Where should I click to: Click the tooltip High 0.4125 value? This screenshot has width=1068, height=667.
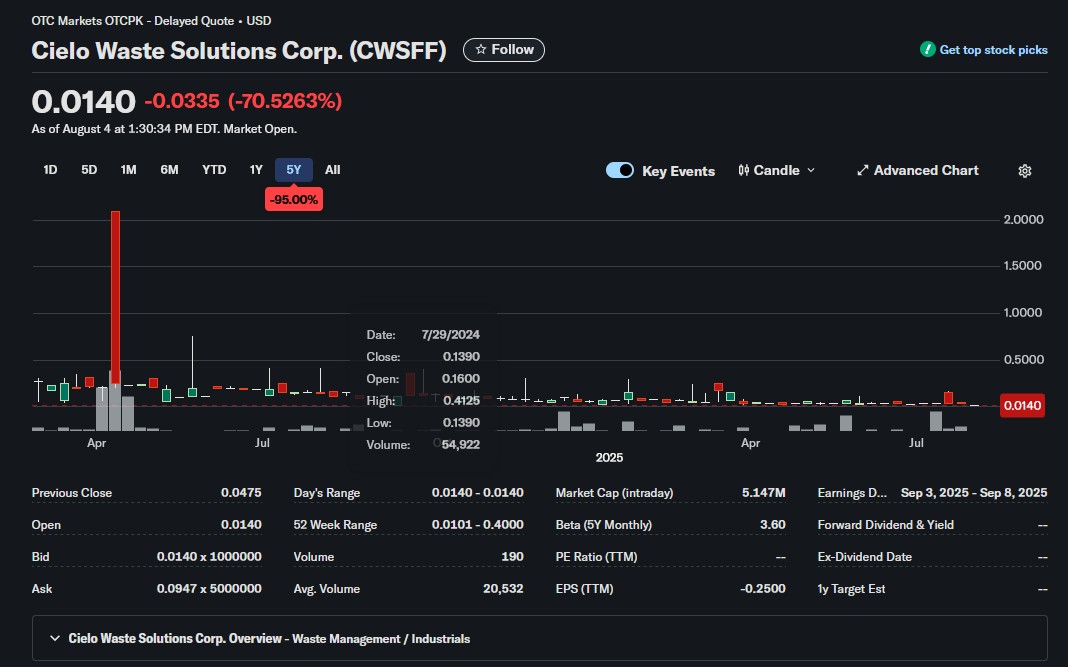(x=461, y=401)
